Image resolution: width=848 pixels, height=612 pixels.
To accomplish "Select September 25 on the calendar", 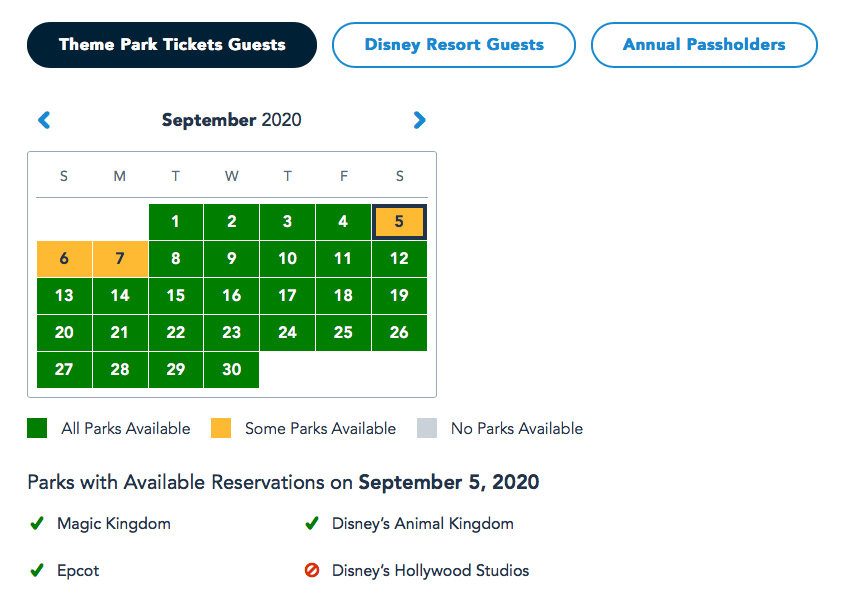I will coord(343,332).
